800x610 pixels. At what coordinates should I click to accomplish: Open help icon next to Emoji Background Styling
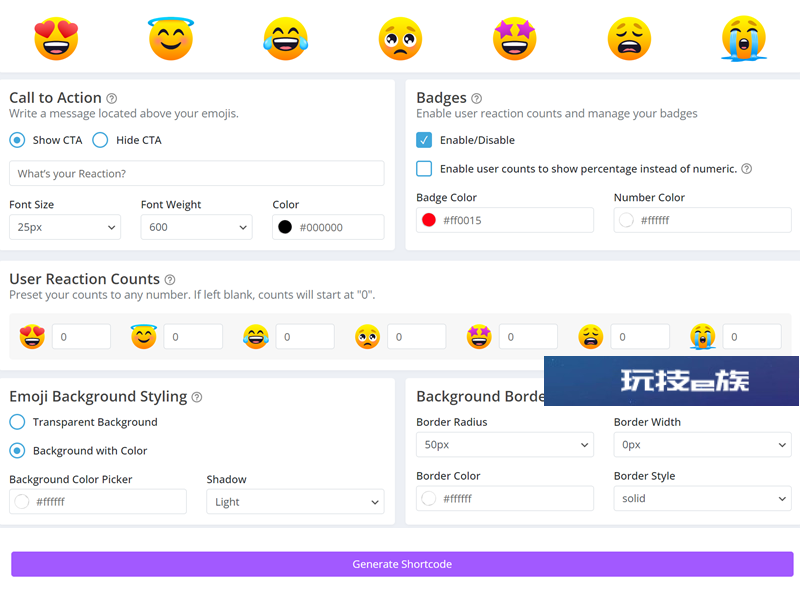click(197, 397)
